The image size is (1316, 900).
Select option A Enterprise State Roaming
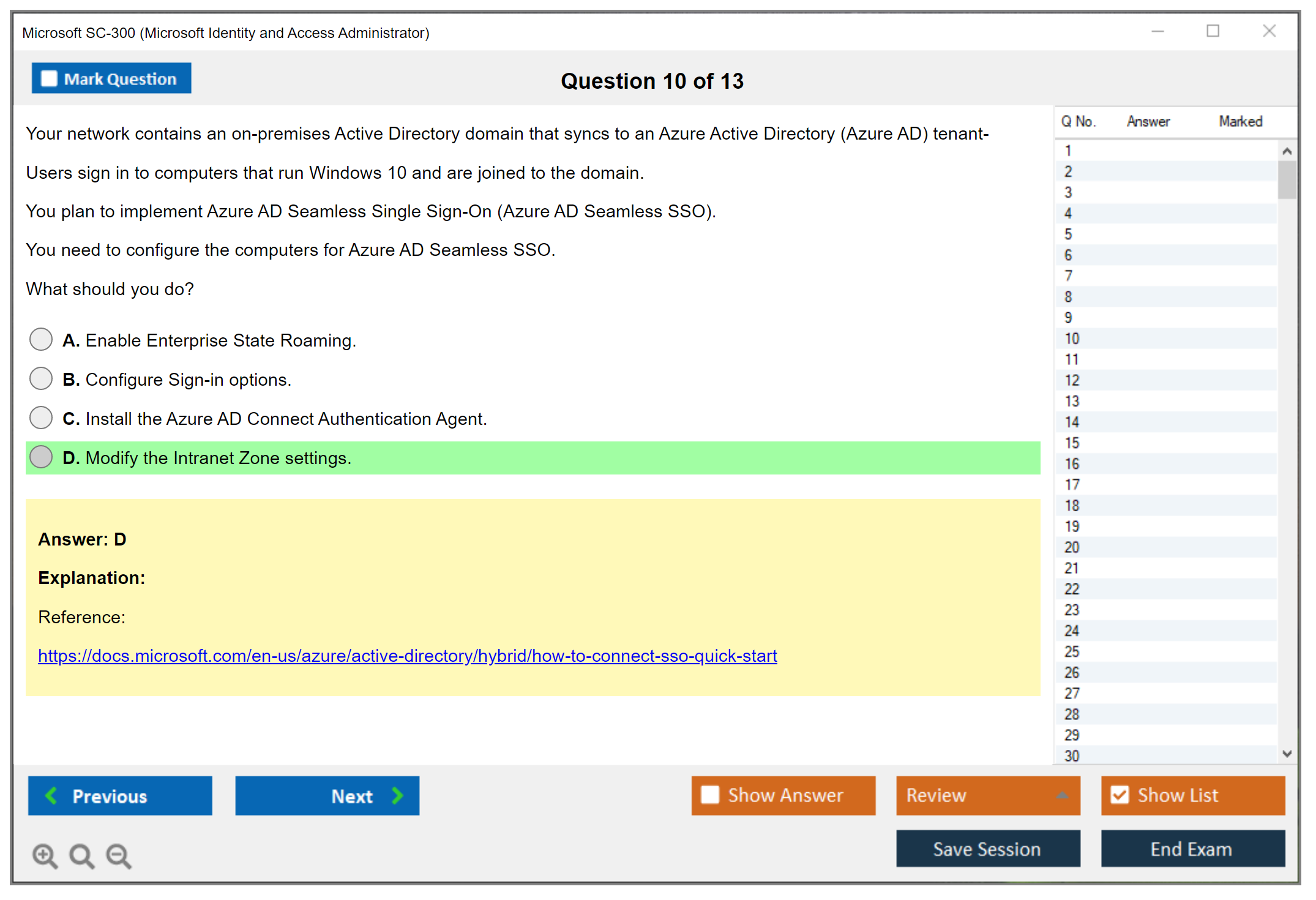(x=41, y=339)
